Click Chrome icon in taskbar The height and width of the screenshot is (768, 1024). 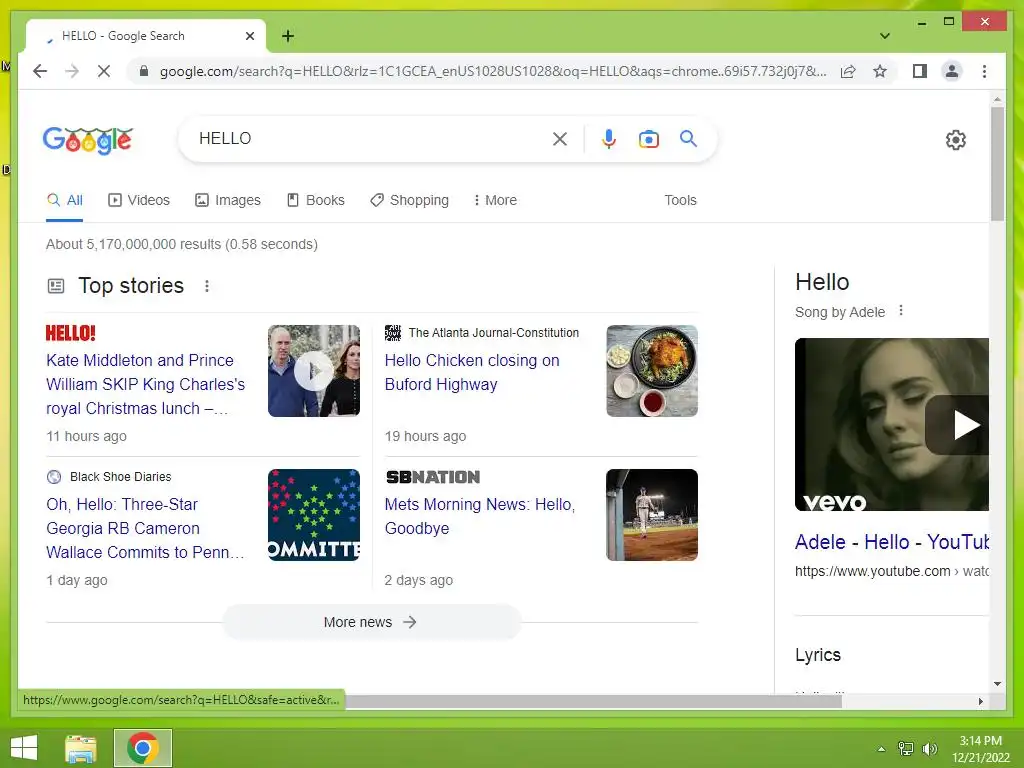click(x=143, y=748)
